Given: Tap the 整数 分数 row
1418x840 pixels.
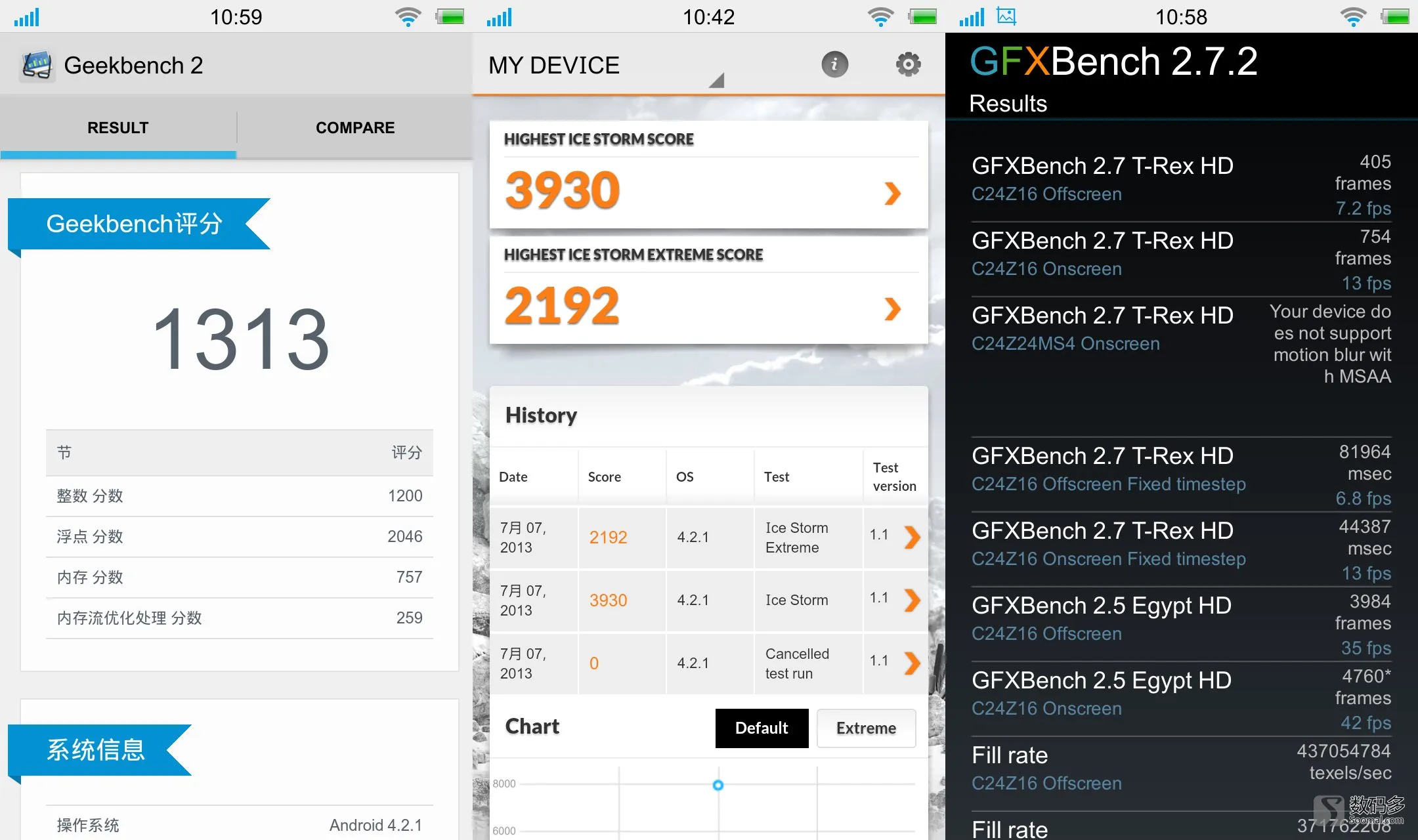Looking at the screenshot, I should (x=240, y=496).
